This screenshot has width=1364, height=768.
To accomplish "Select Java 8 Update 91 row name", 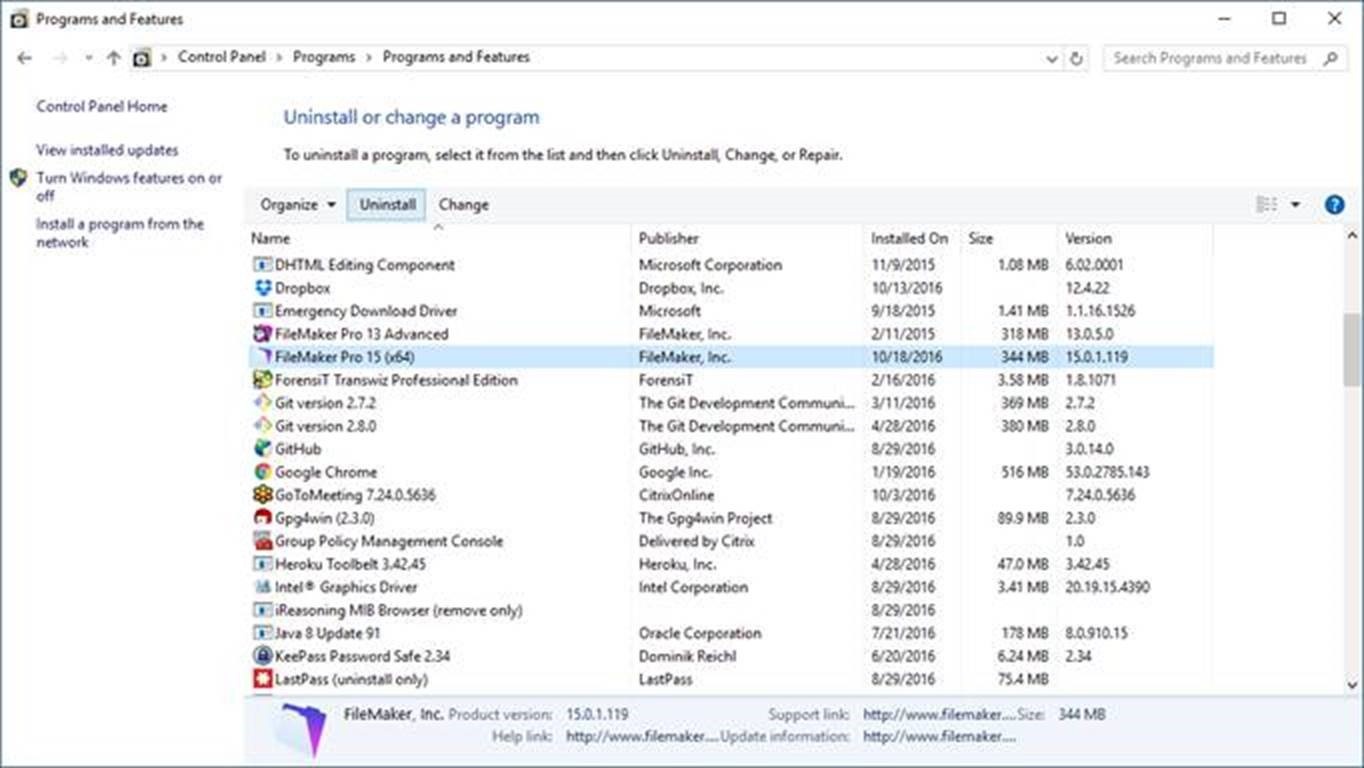I will point(328,633).
